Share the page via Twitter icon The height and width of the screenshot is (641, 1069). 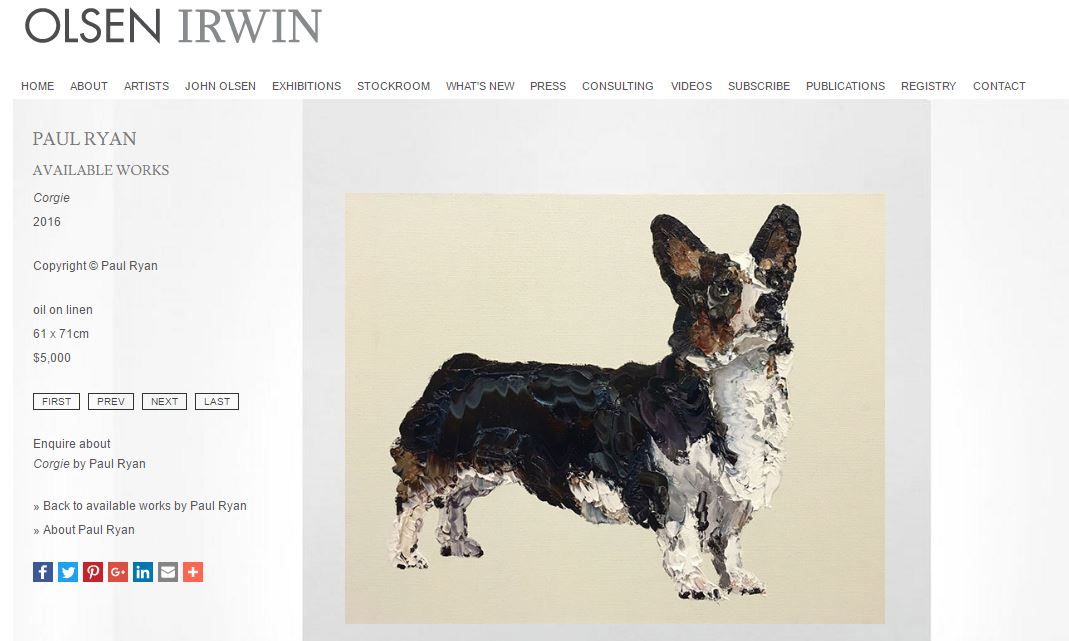[x=68, y=572]
